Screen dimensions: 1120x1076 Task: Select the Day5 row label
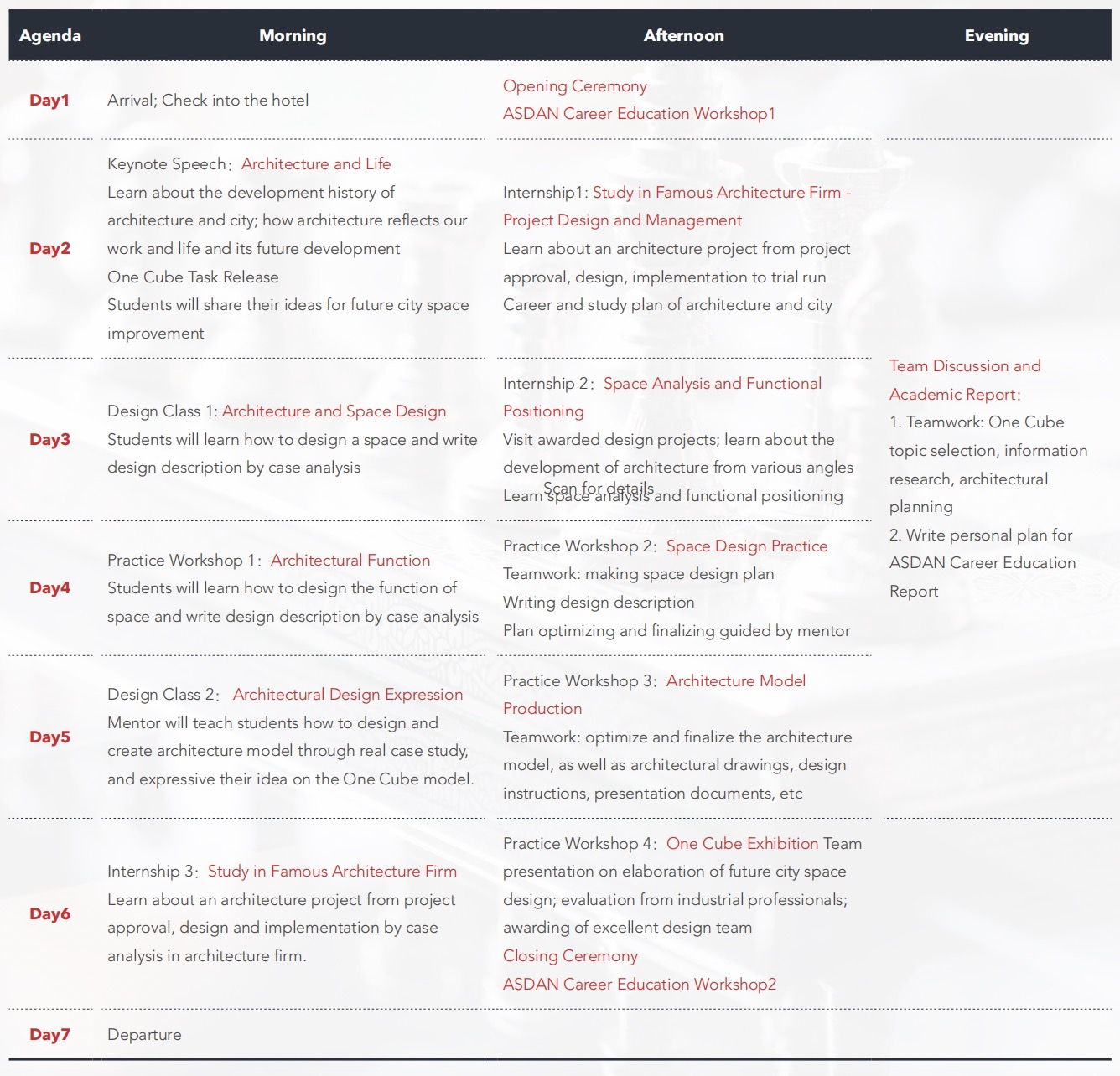tap(49, 737)
